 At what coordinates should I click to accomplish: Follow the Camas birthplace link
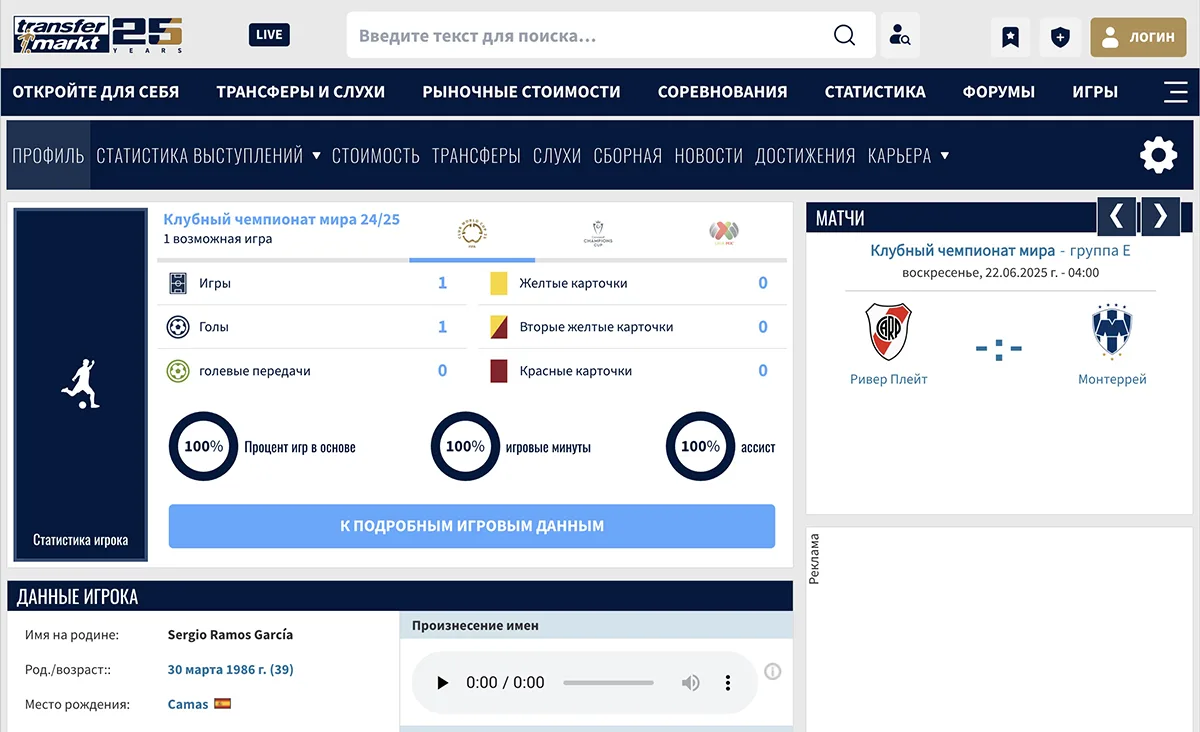(x=186, y=703)
